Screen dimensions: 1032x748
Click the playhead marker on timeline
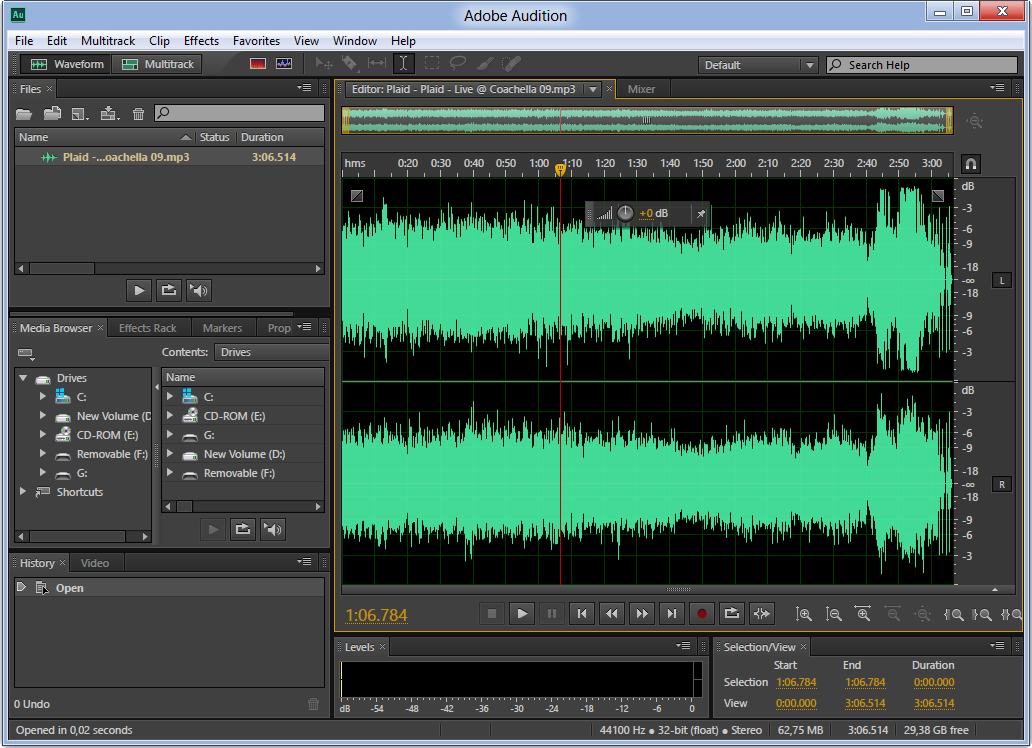click(560, 170)
